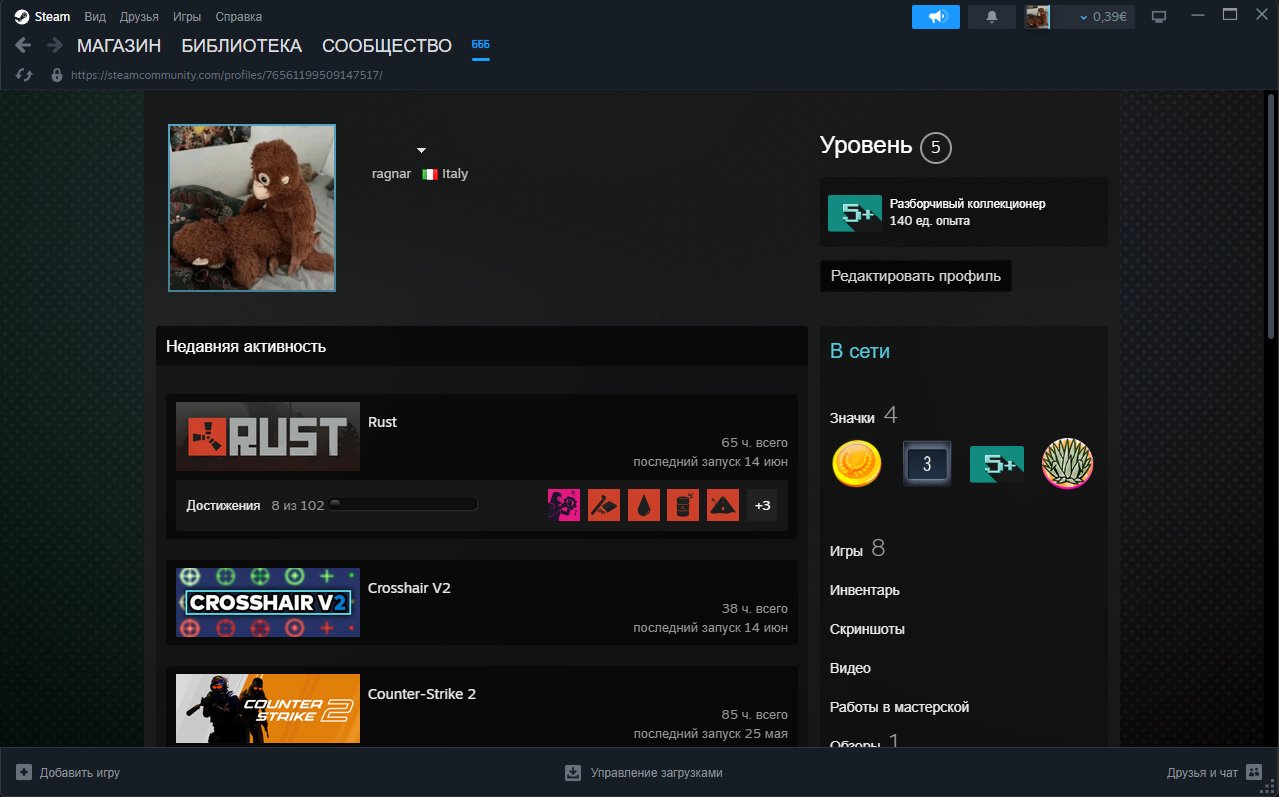Click the years of service 3 badge
Image resolution: width=1279 pixels, height=797 pixels.
[927, 464]
